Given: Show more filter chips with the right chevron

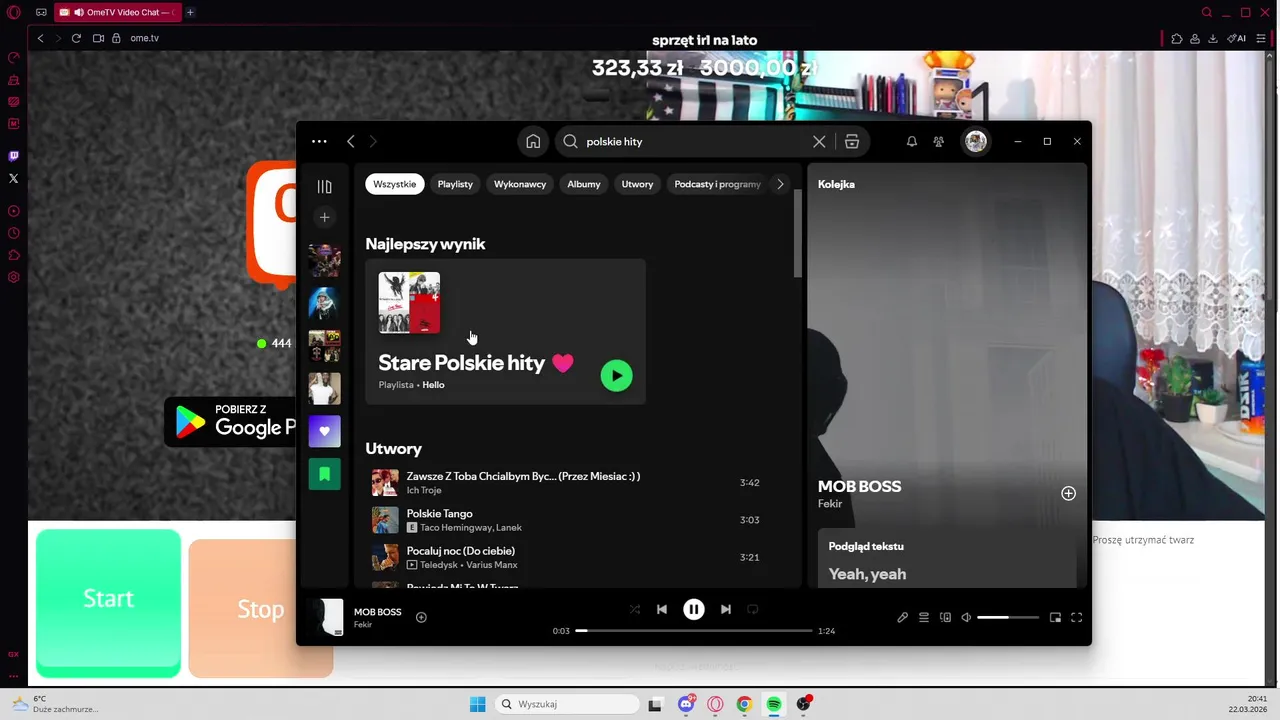Looking at the screenshot, I should click(x=780, y=184).
